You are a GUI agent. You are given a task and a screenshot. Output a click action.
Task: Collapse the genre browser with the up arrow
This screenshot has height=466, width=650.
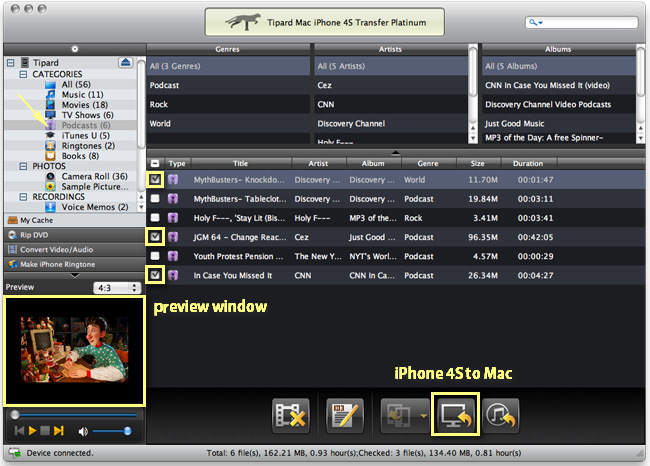click(x=395, y=153)
